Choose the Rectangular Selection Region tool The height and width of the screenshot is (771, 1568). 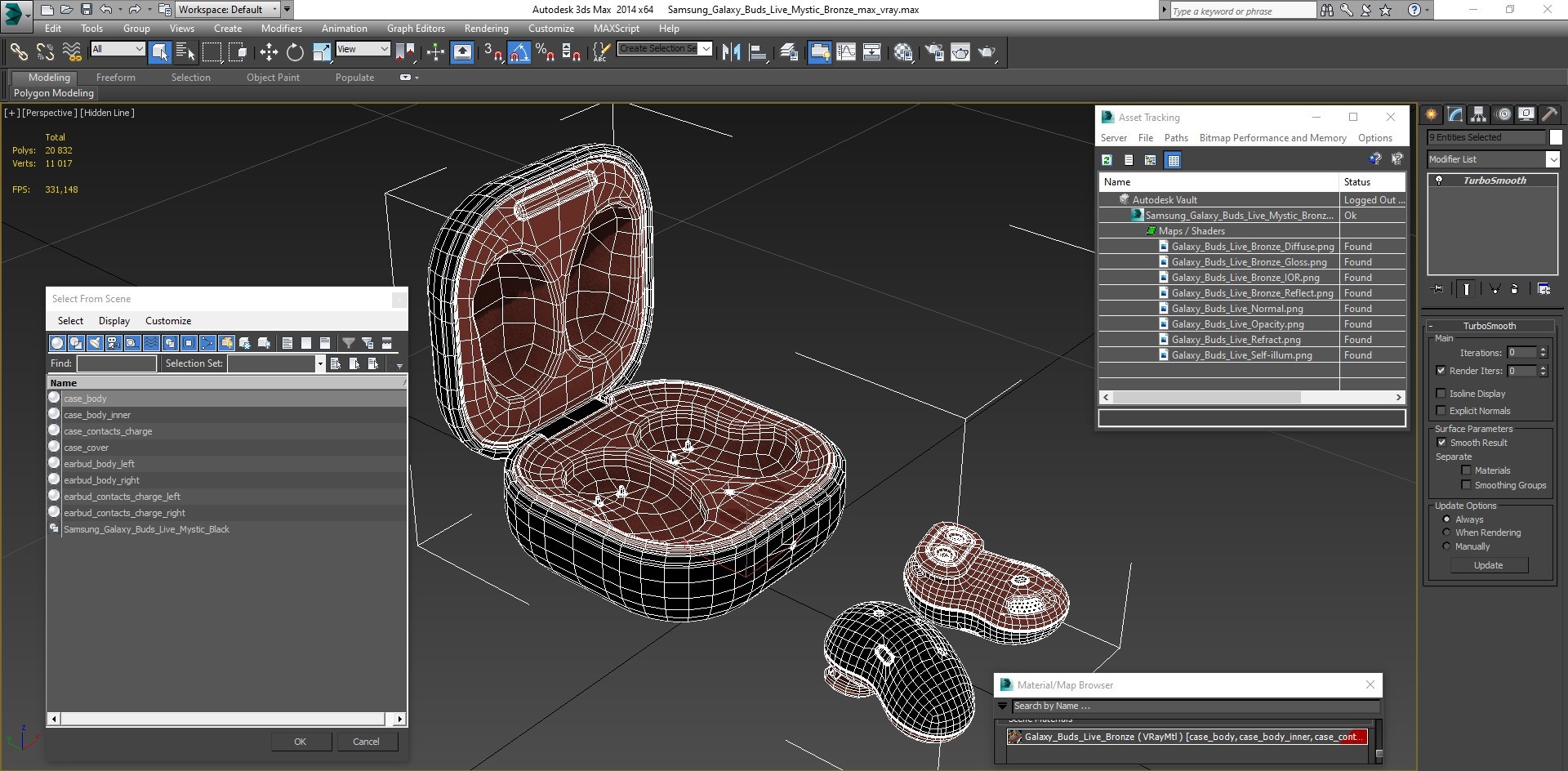point(212,52)
